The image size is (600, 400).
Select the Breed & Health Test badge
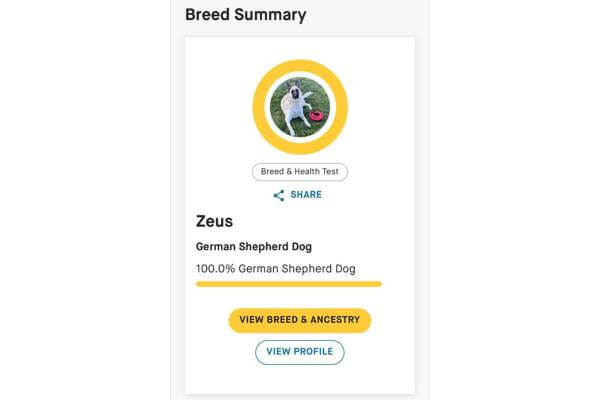[300, 171]
